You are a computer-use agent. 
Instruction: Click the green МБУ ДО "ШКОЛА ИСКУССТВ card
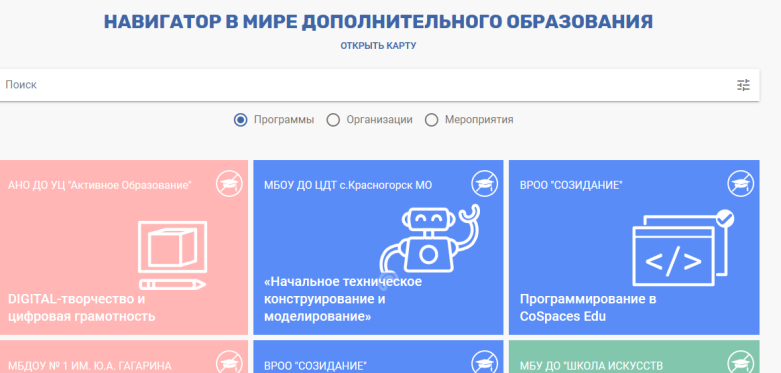click(634, 357)
